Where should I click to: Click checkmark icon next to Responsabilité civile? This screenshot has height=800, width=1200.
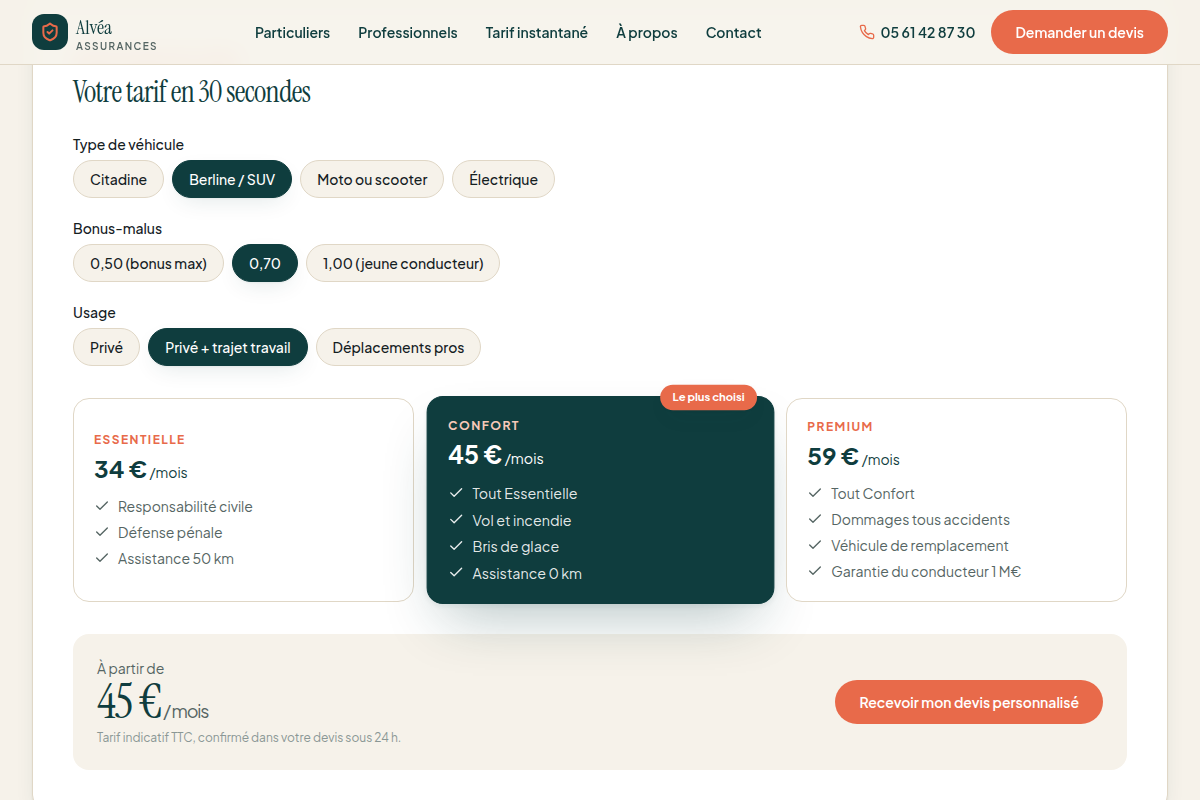click(x=102, y=506)
